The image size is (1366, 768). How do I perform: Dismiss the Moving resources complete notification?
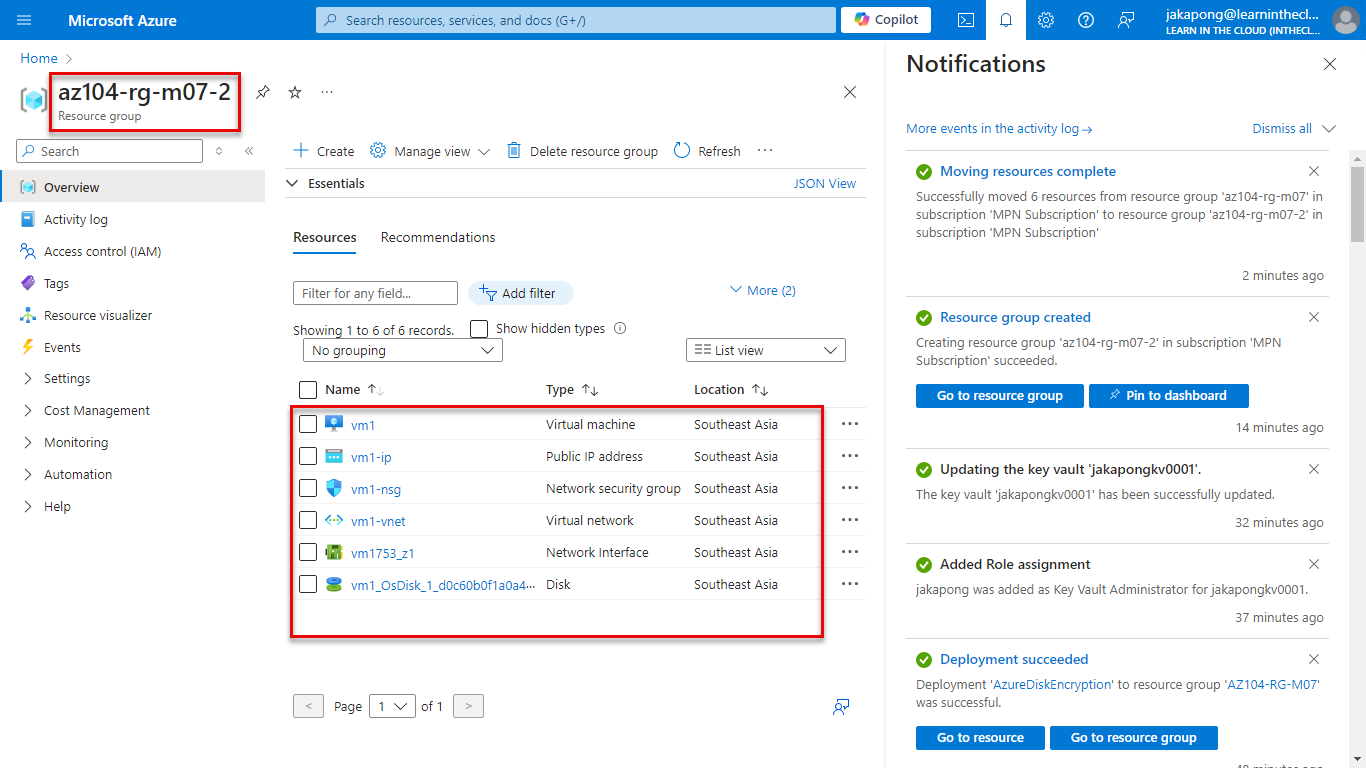click(1314, 171)
